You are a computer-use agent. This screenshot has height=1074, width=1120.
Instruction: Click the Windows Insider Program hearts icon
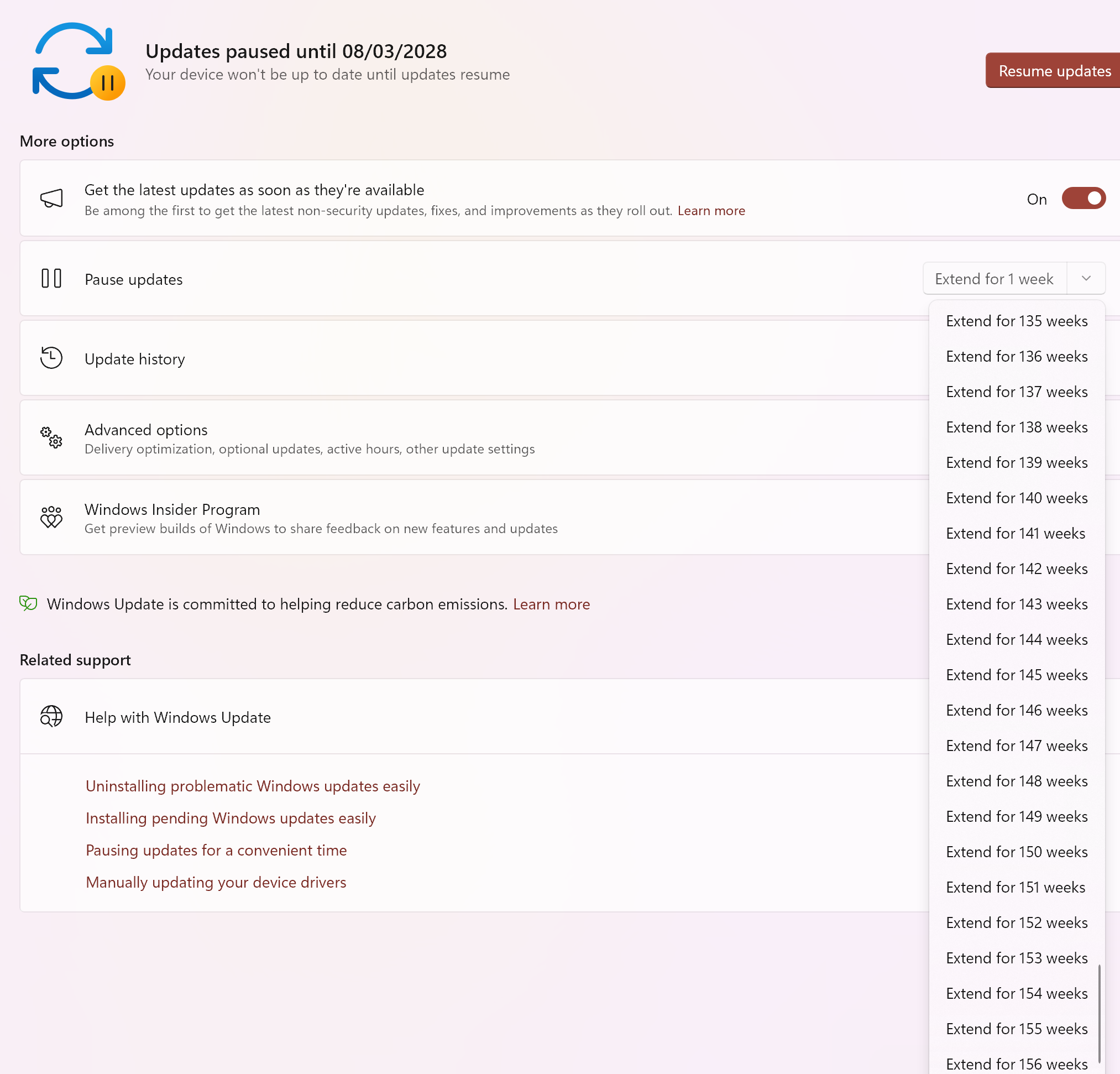tap(51, 517)
